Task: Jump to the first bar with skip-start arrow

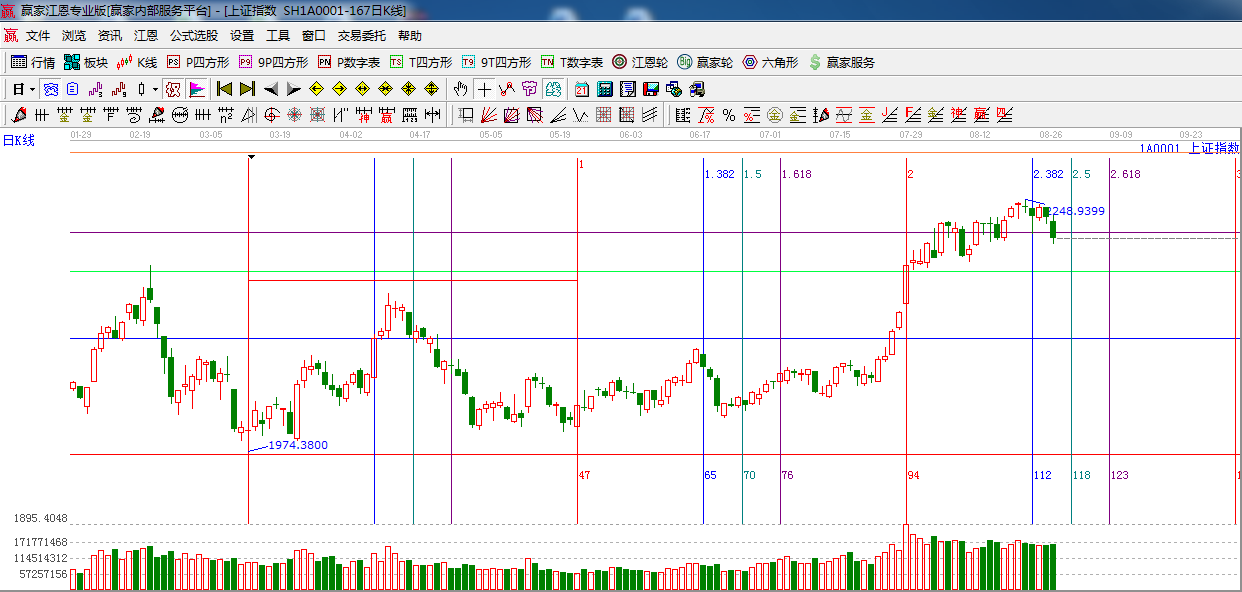Action: click(224, 89)
